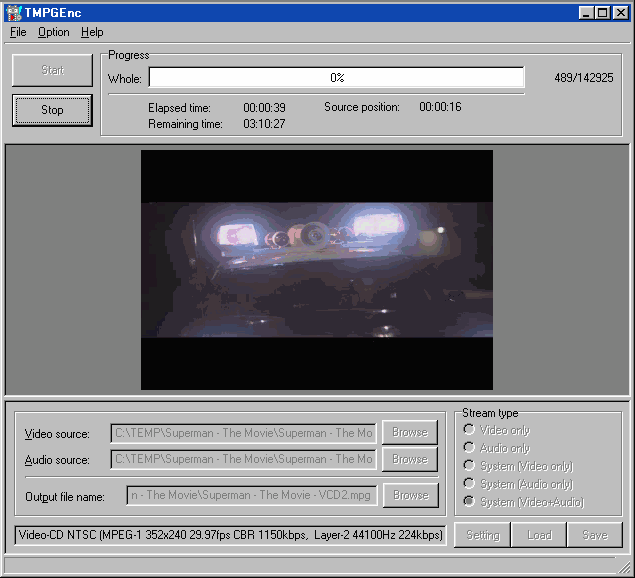
Task: Select System (Video only) stream type
Action: (x=468, y=466)
